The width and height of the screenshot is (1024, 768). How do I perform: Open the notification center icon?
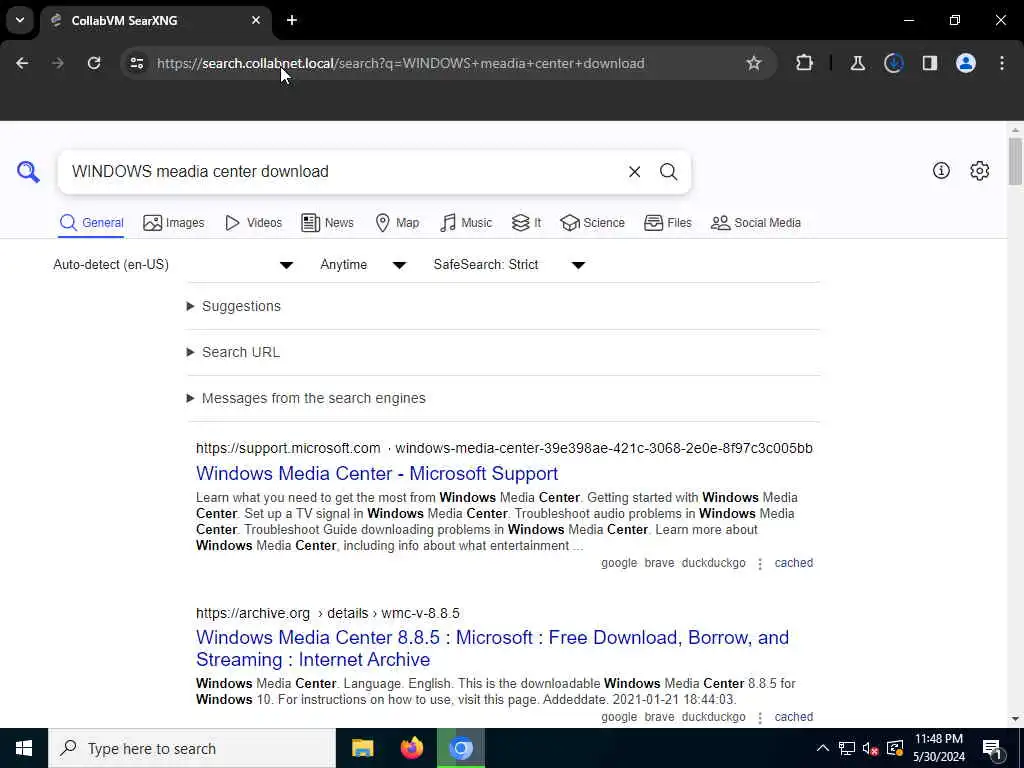click(x=992, y=748)
